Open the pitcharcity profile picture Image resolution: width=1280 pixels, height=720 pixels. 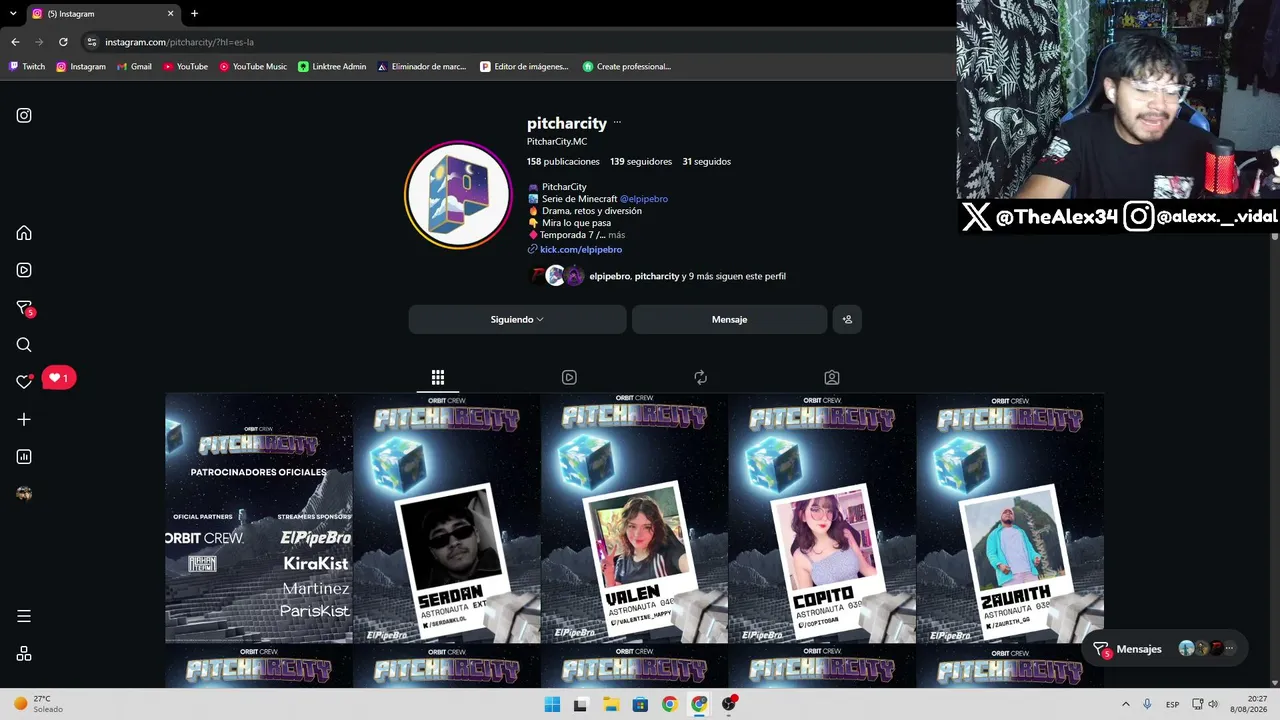point(458,195)
